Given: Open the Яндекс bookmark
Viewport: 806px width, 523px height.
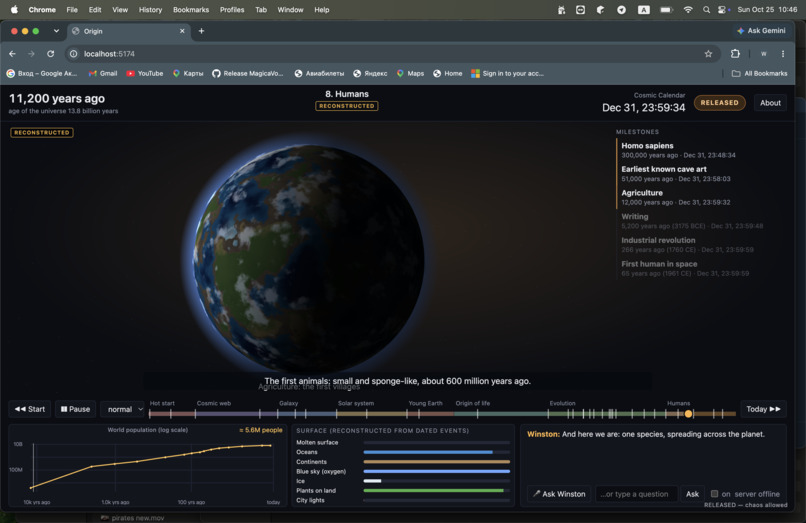Looking at the screenshot, I should tap(371, 74).
